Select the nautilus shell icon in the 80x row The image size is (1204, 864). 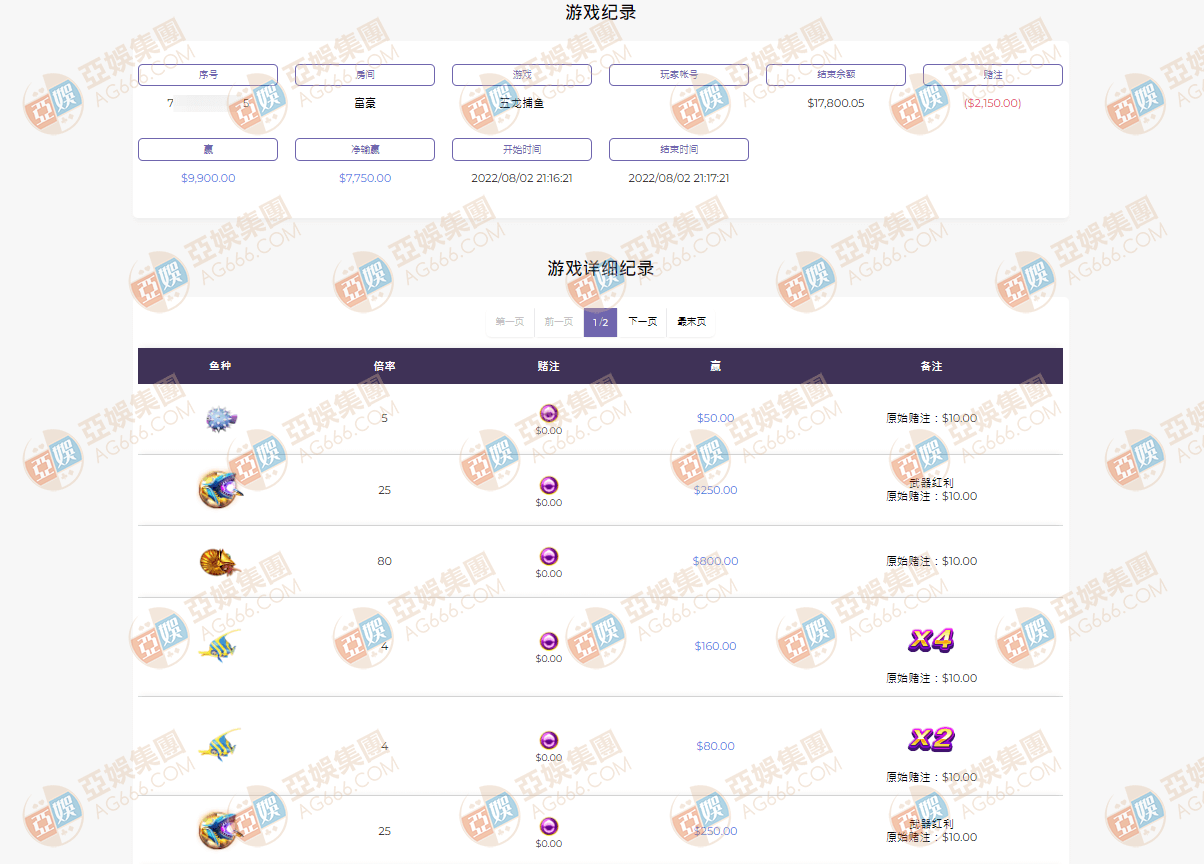click(x=219, y=562)
